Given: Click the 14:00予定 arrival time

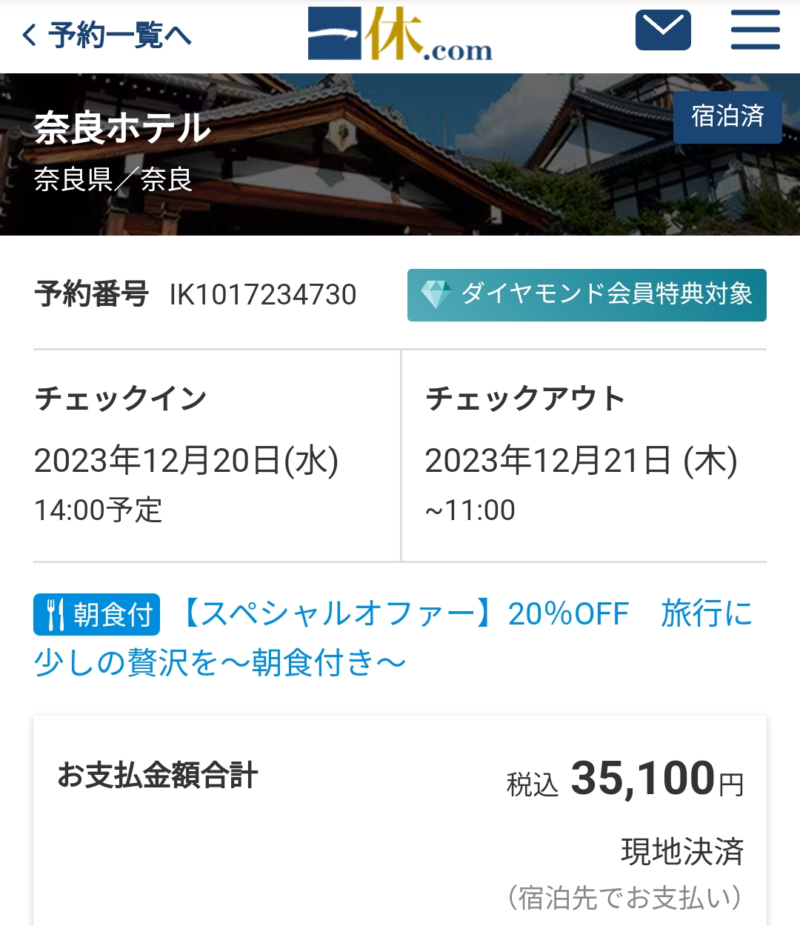Looking at the screenshot, I should [98, 510].
